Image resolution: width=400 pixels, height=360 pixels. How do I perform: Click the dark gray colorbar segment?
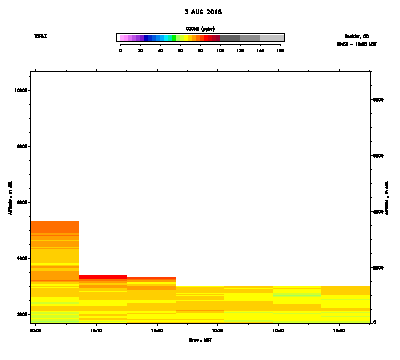[x=230, y=38]
